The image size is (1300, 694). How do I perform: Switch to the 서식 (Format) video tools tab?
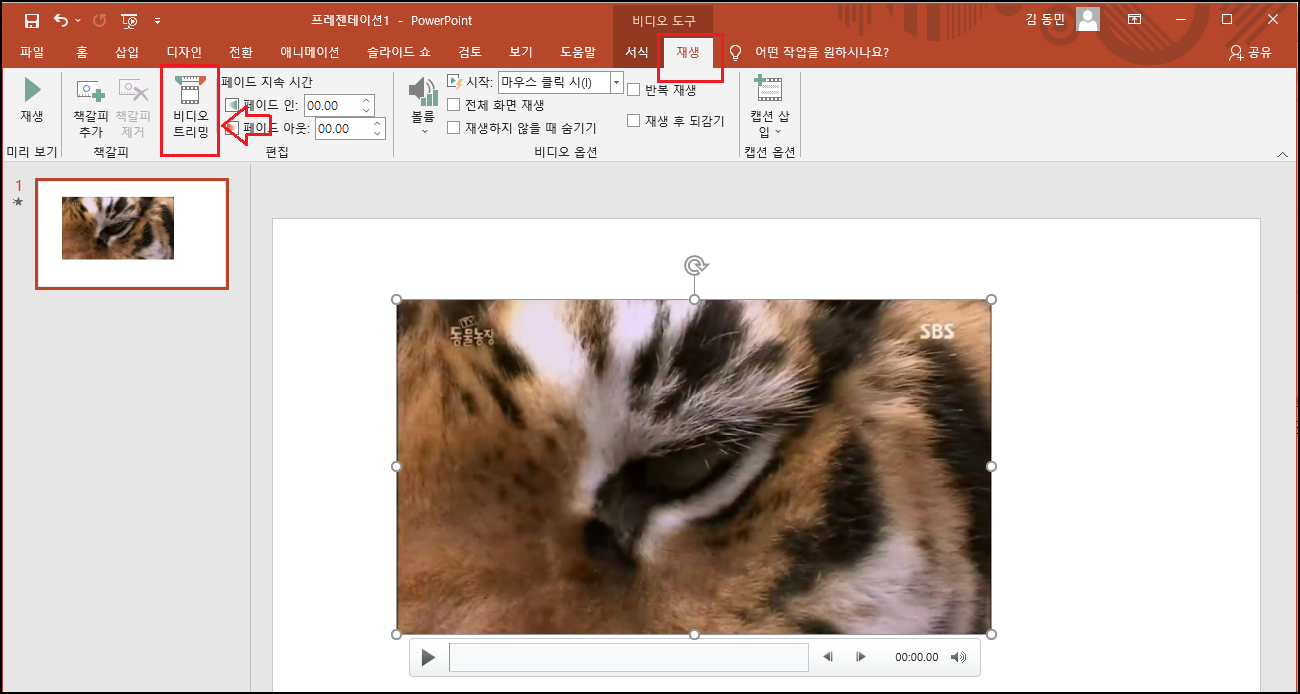tap(637, 52)
